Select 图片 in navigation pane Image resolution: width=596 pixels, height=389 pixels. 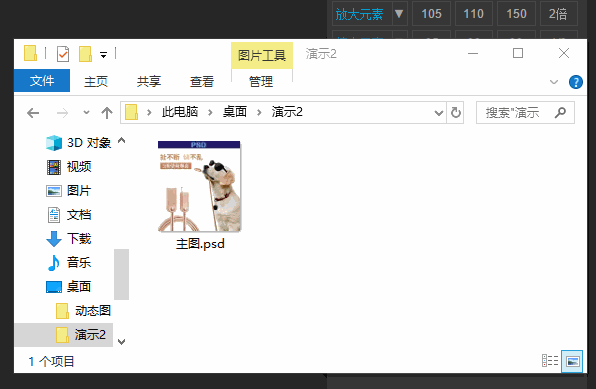tap(68, 191)
